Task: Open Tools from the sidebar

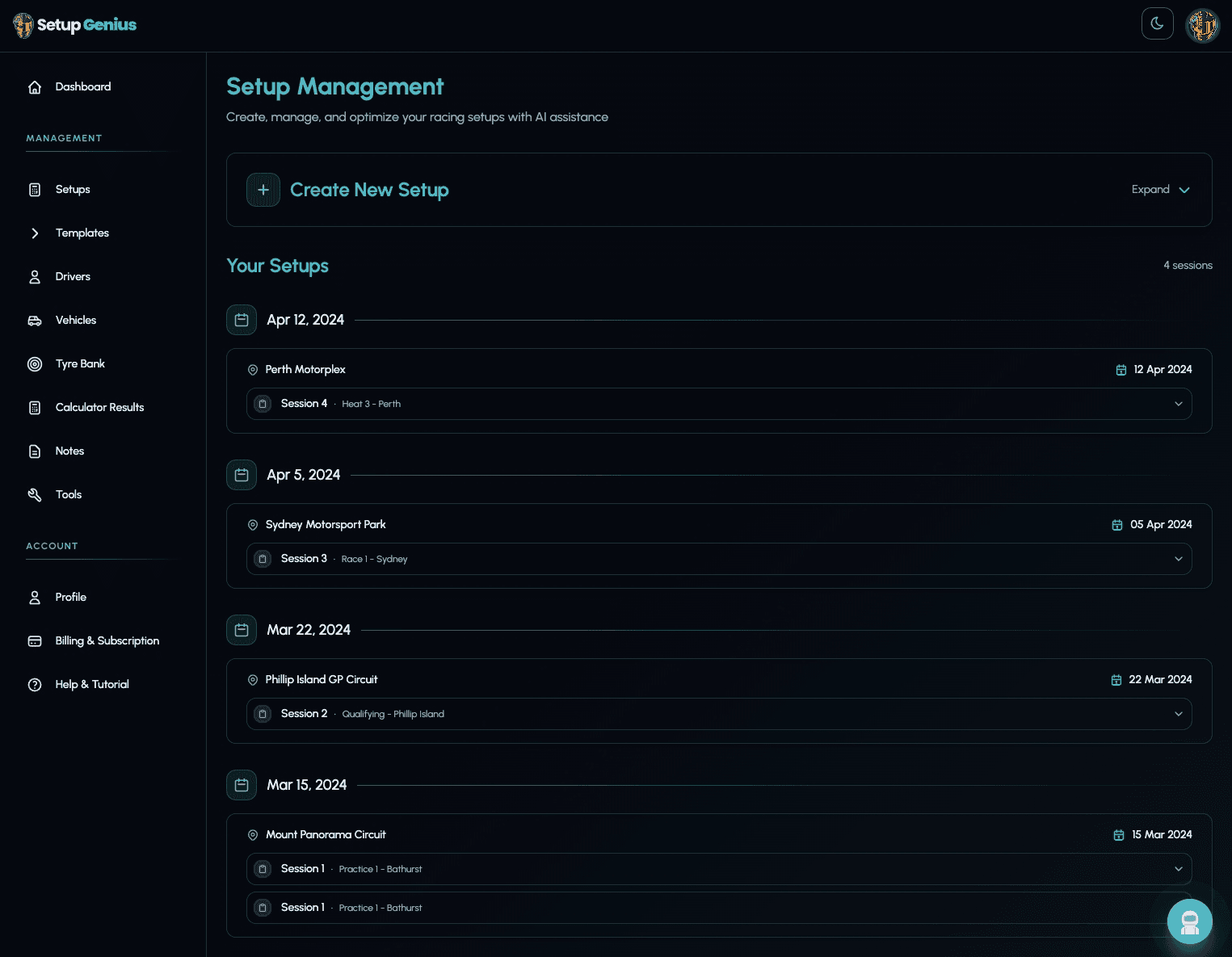Action: [x=103, y=495]
